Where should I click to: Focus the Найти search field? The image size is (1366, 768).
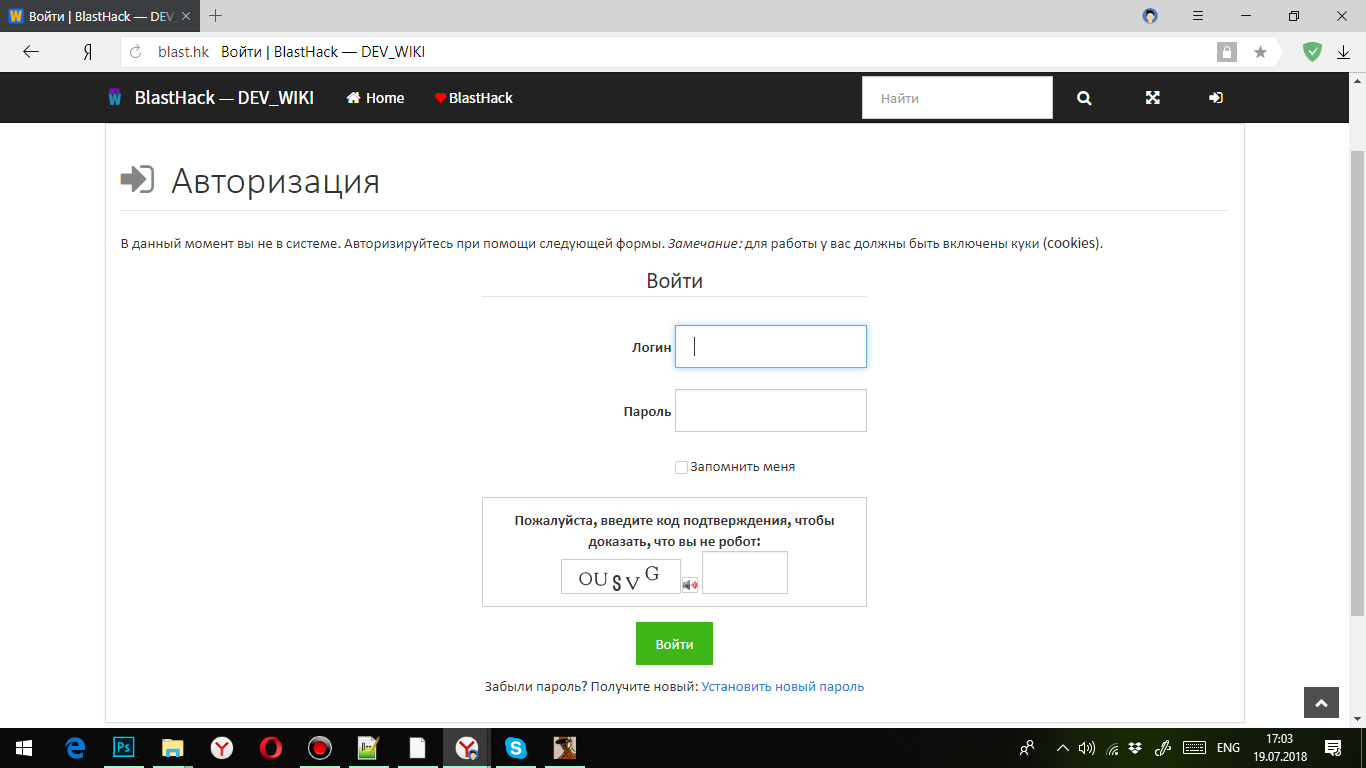[x=957, y=98]
